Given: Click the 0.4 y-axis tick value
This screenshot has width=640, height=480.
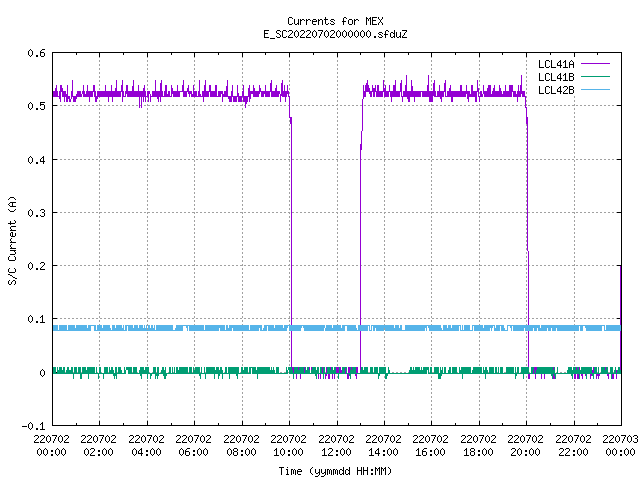Looking at the screenshot, I should [36, 160].
